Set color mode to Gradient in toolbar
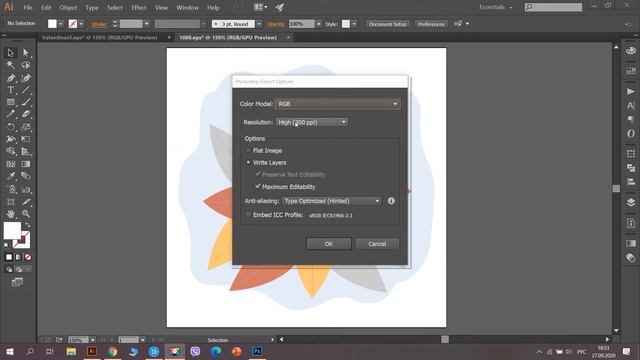640x360 pixels. click(x=18, y=257)
